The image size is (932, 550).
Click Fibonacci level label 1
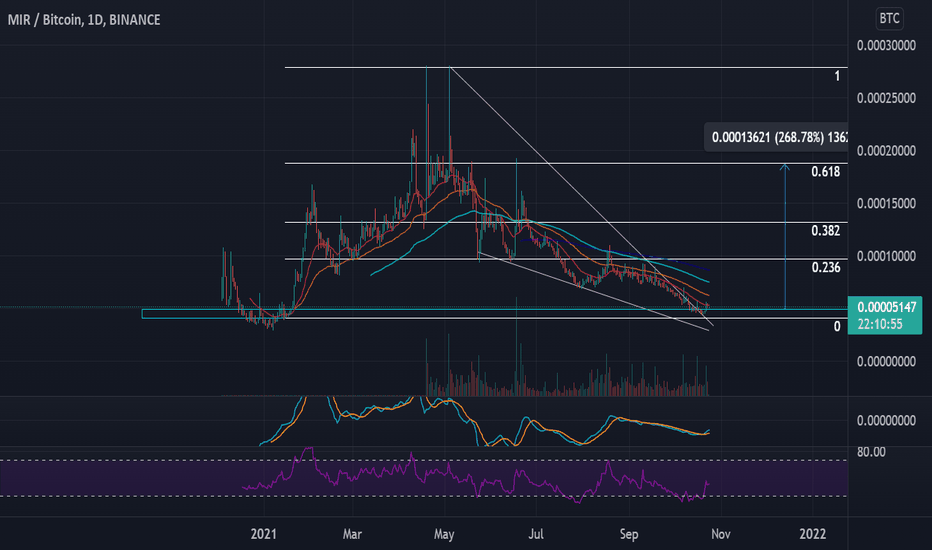837,76
